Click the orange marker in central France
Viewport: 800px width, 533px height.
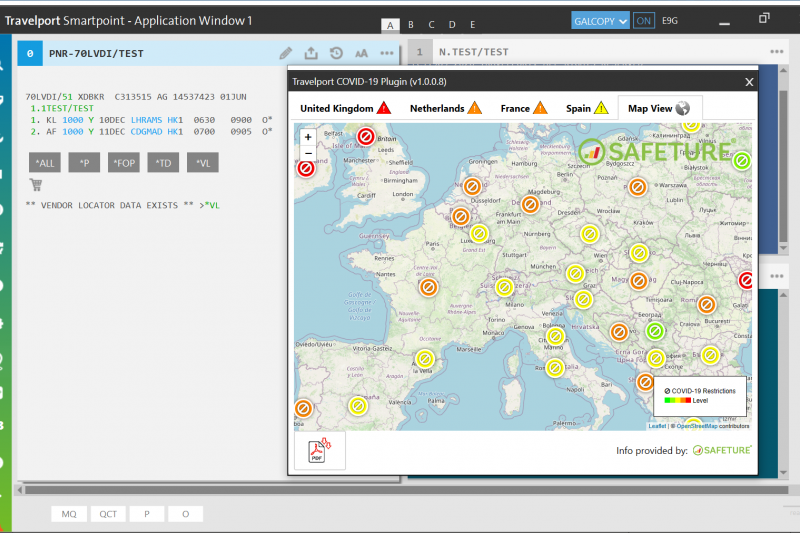coord(429,288)
